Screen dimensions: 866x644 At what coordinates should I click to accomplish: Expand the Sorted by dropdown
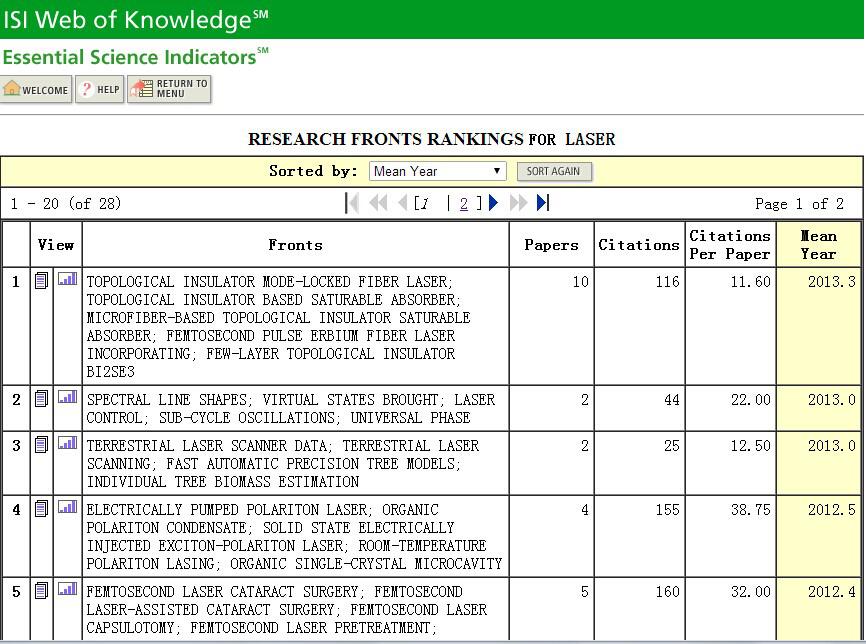pos(437,171)
